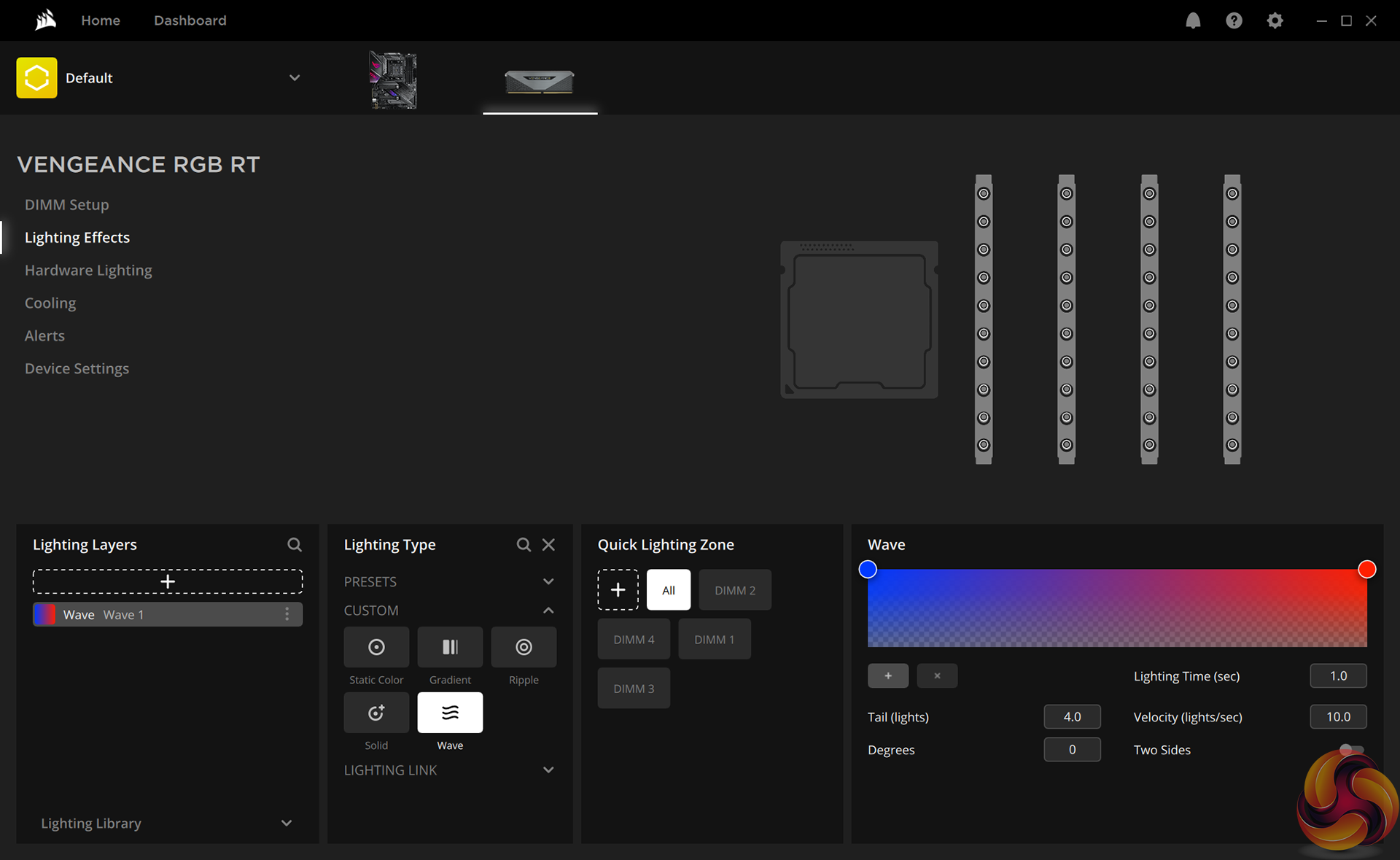Screen dimensions: 1400x860
Task: Select the All lighting zone
Action: [x=668, y=590]
